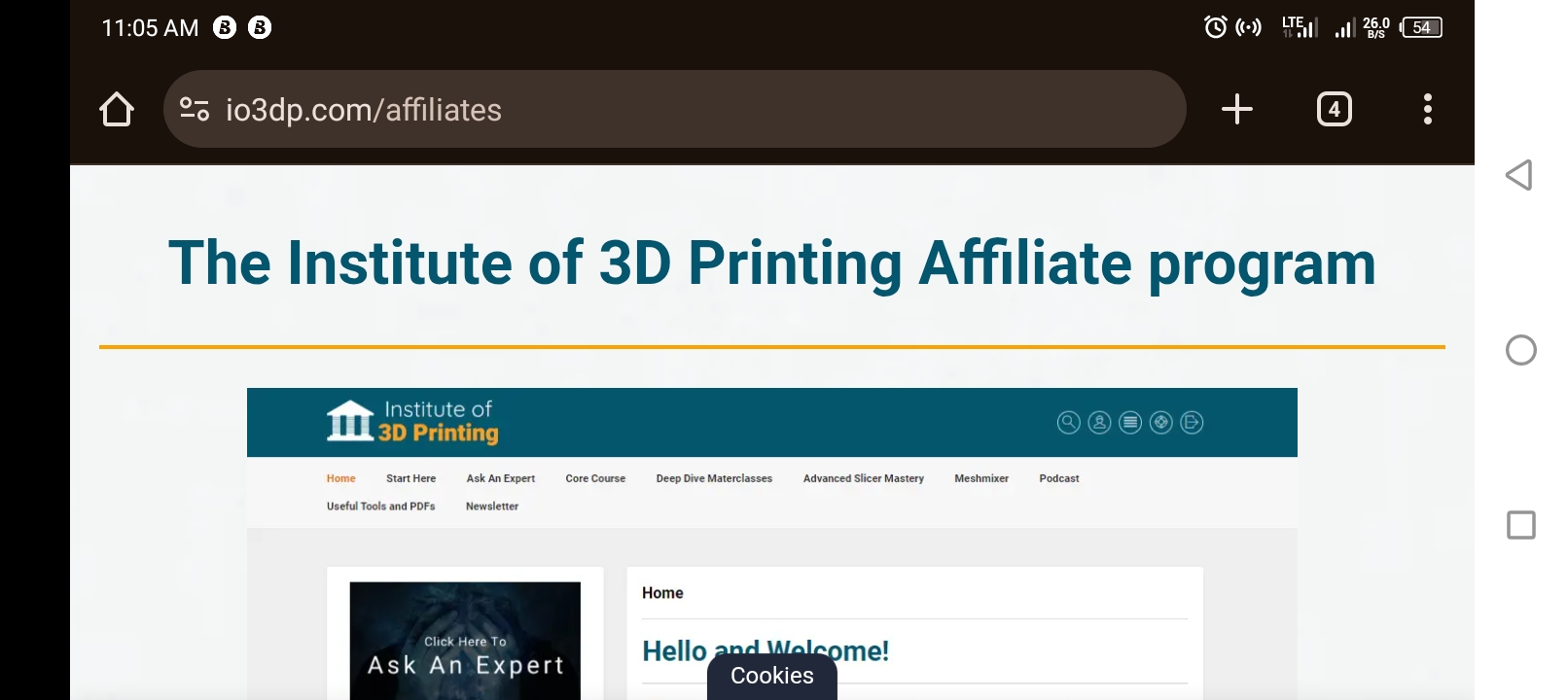
Task: Tap the hotspot icon in status bar
Action: [x=1248, y=27]
